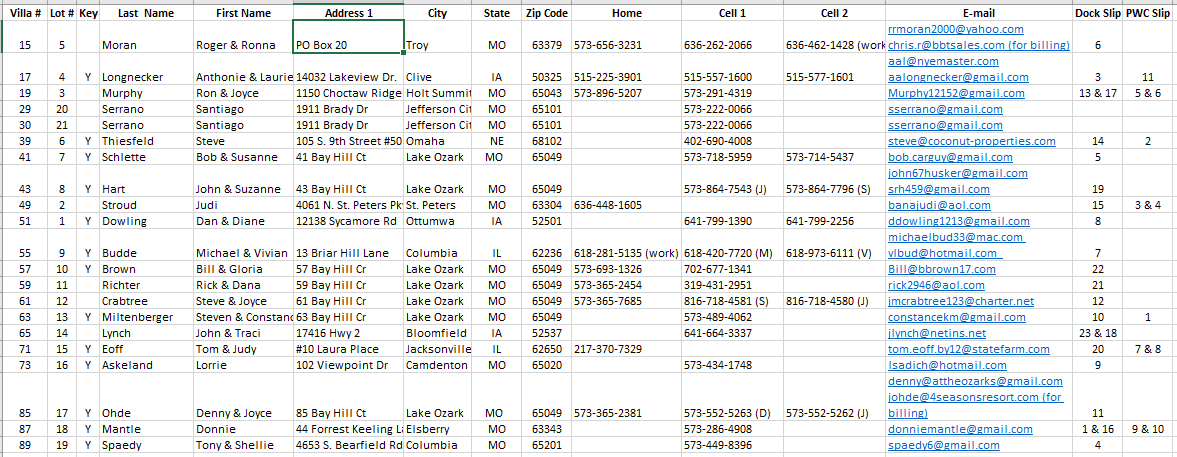Viewport: 1177px width, 457px height.
Task: Open constancekm@gmail.com email link
Action: pos(956,317)
